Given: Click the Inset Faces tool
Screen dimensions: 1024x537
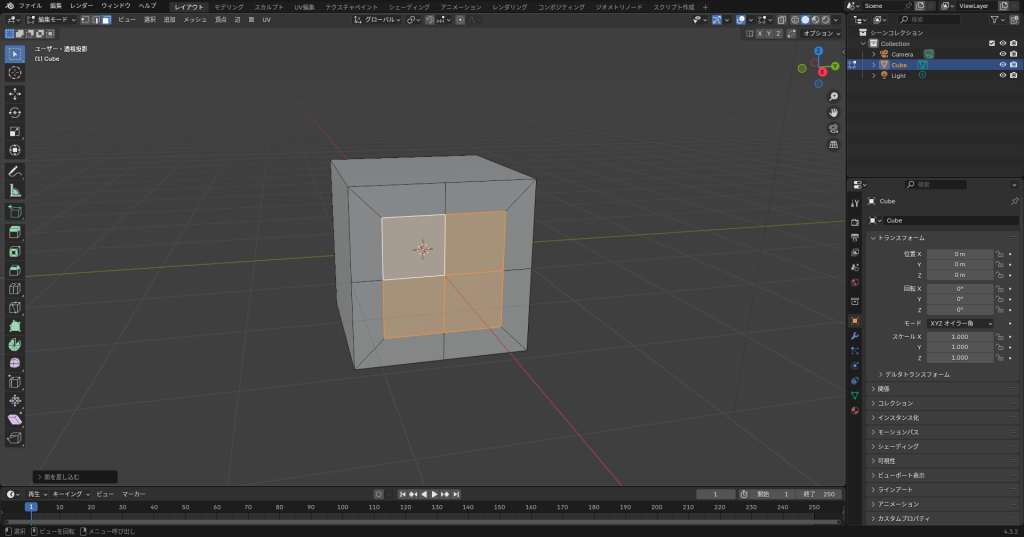Looking at the screenshot, I should (x=15, y=251).
